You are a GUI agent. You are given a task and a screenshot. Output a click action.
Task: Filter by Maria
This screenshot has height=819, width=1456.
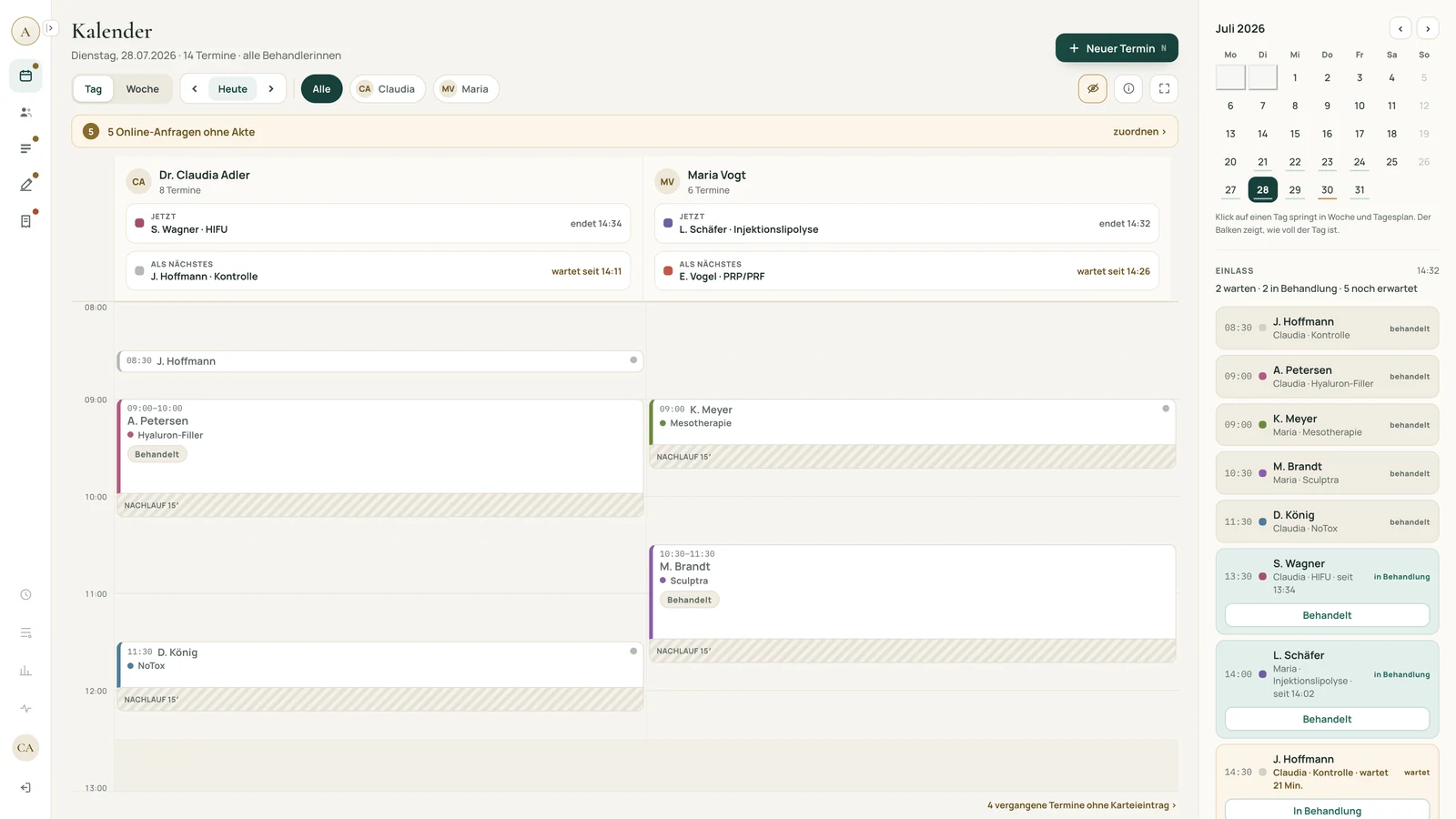point(466,88)
